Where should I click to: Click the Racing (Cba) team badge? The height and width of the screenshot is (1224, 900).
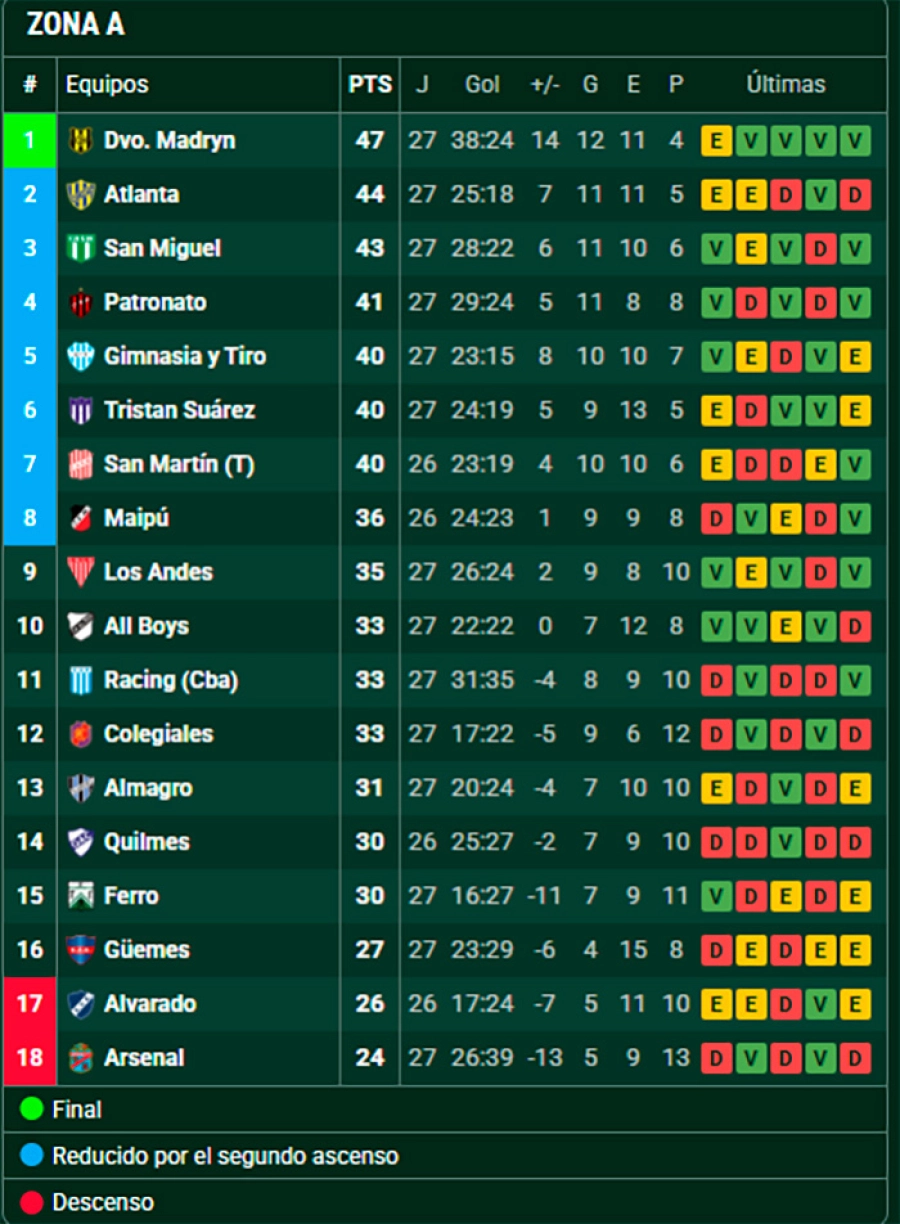tap(80, 680)
